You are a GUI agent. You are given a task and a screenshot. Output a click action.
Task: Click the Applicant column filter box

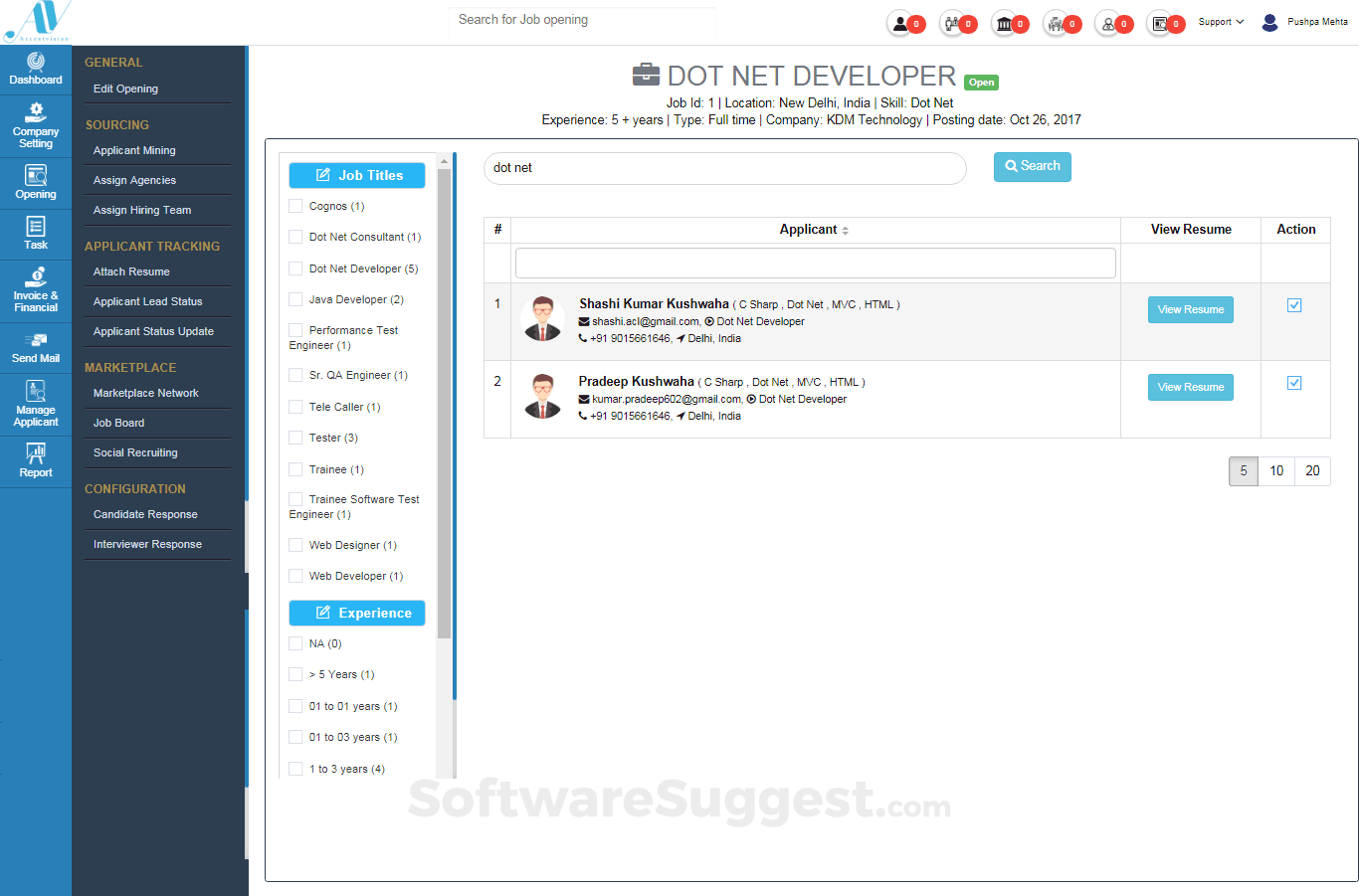point(815,264)
